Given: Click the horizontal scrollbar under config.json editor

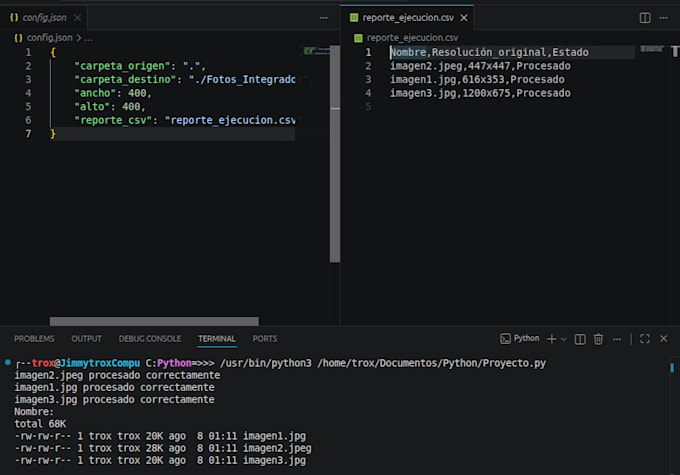Looking at the screenshot, I should click(x=154, y=321).
